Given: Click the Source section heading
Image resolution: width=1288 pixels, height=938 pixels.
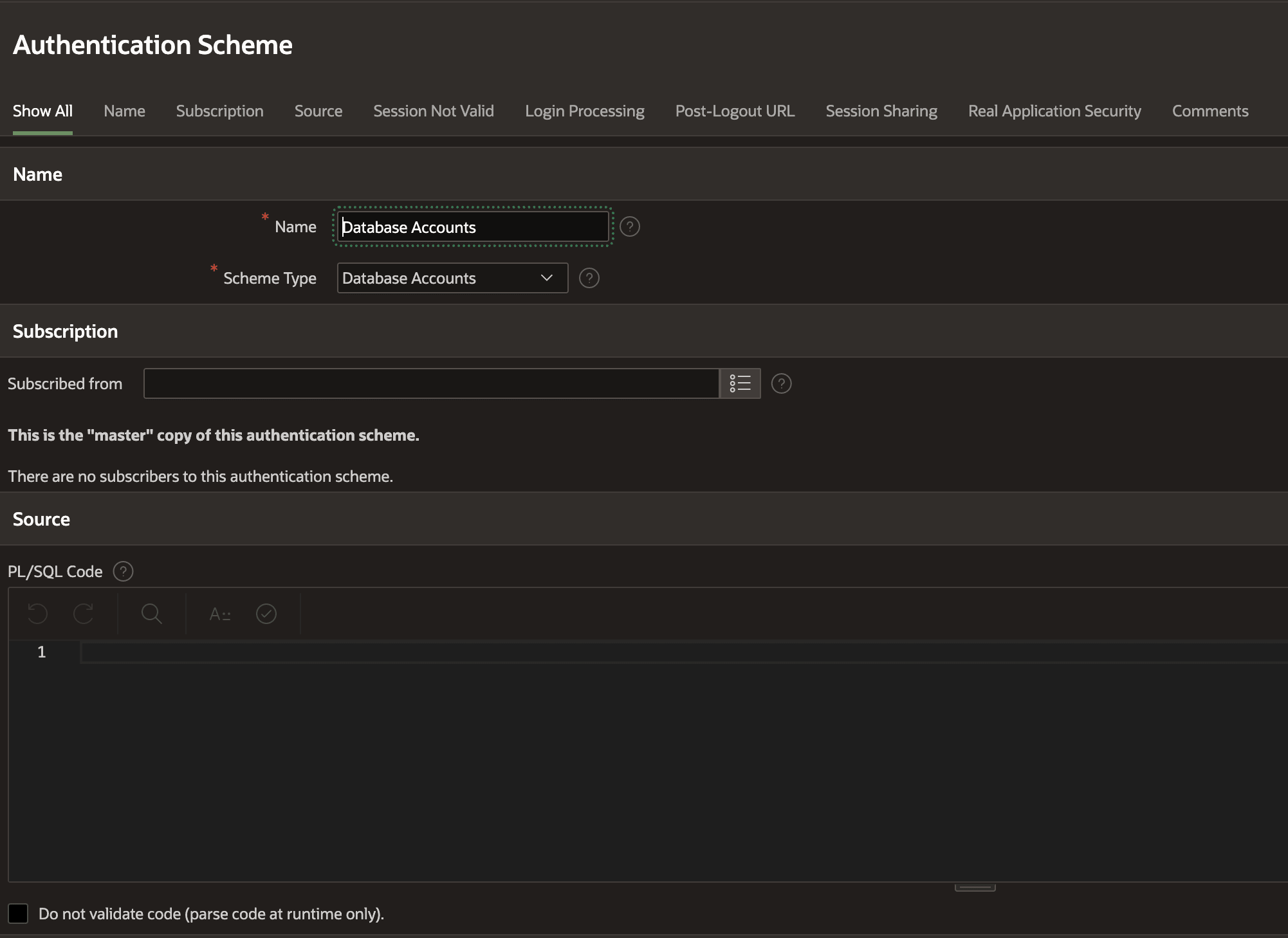Looking at the screenshot, I should (41, 519).
